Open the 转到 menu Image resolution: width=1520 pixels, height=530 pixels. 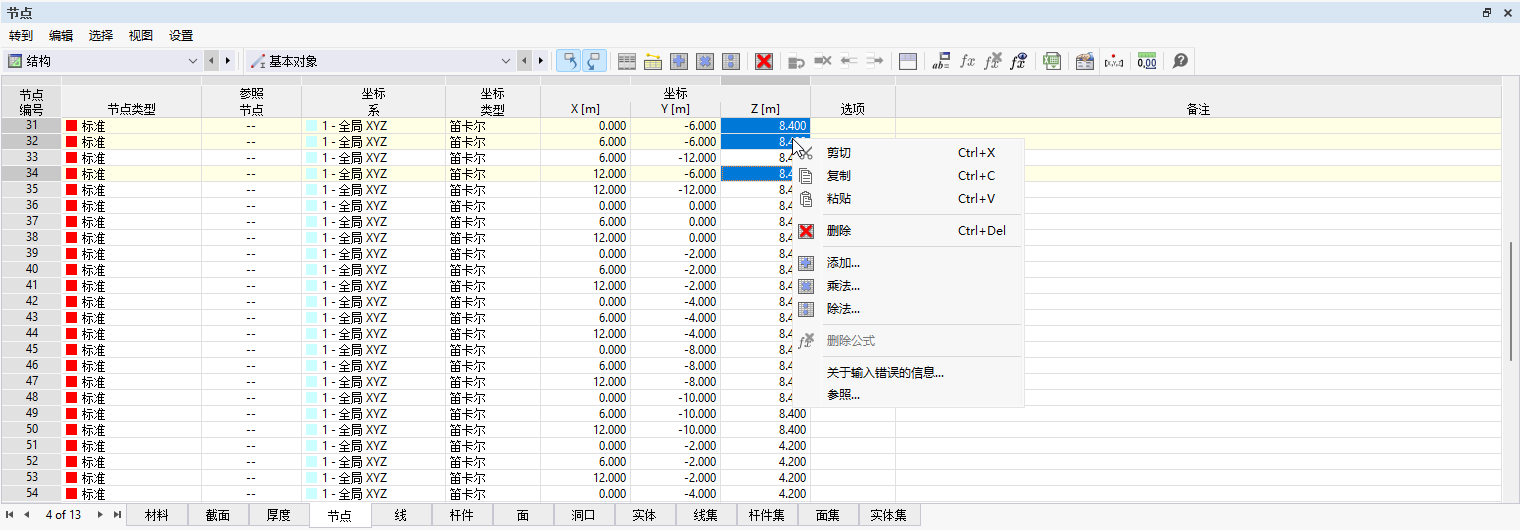coord(21,35)
